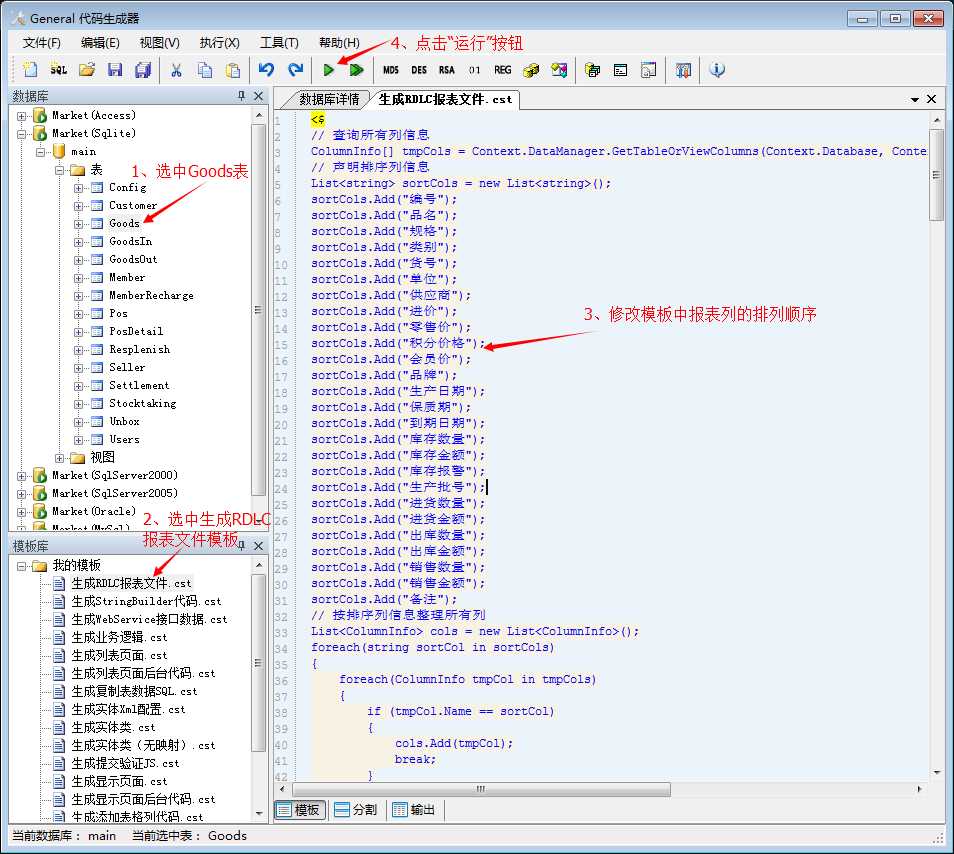This screenshot has height=854, width=954.
Task: Open the 文件(F) menu
Action: (41, 43)
